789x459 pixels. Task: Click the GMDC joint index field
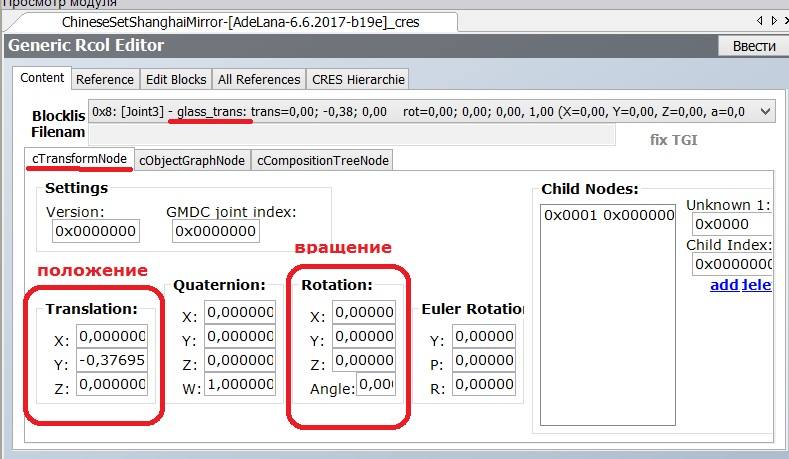(215, 231)
